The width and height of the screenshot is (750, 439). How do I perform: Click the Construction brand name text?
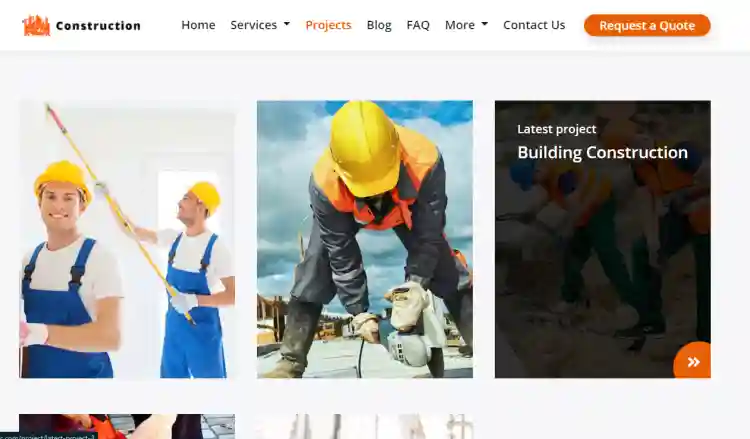click(x=98, y=26)
